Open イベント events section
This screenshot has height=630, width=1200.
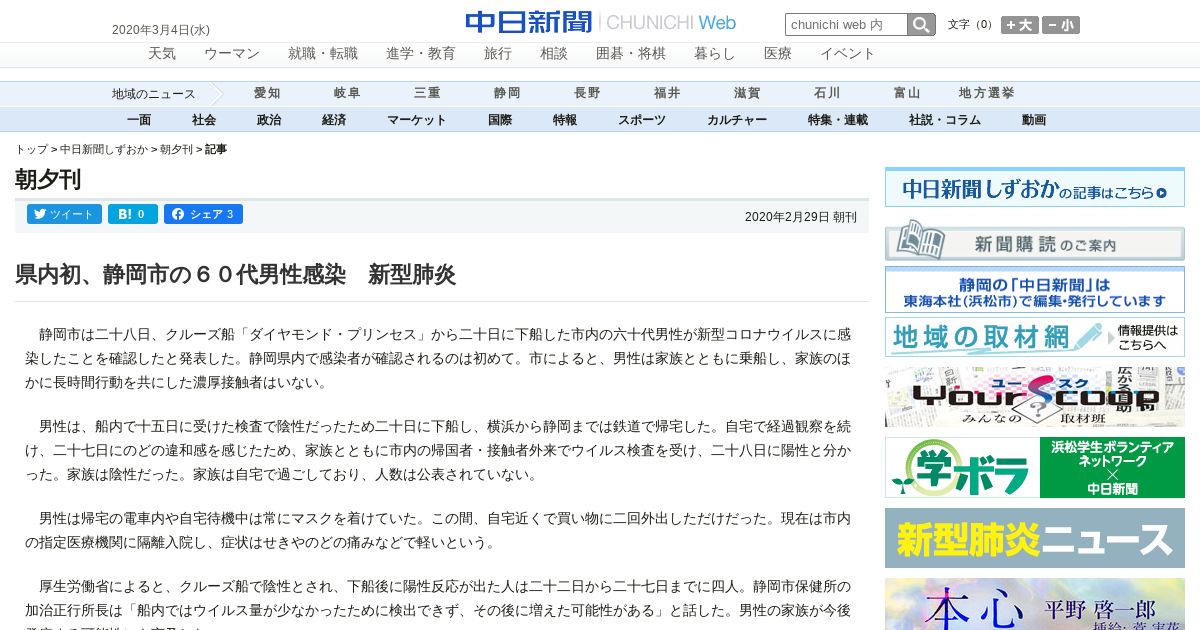(x=848, y=54)
